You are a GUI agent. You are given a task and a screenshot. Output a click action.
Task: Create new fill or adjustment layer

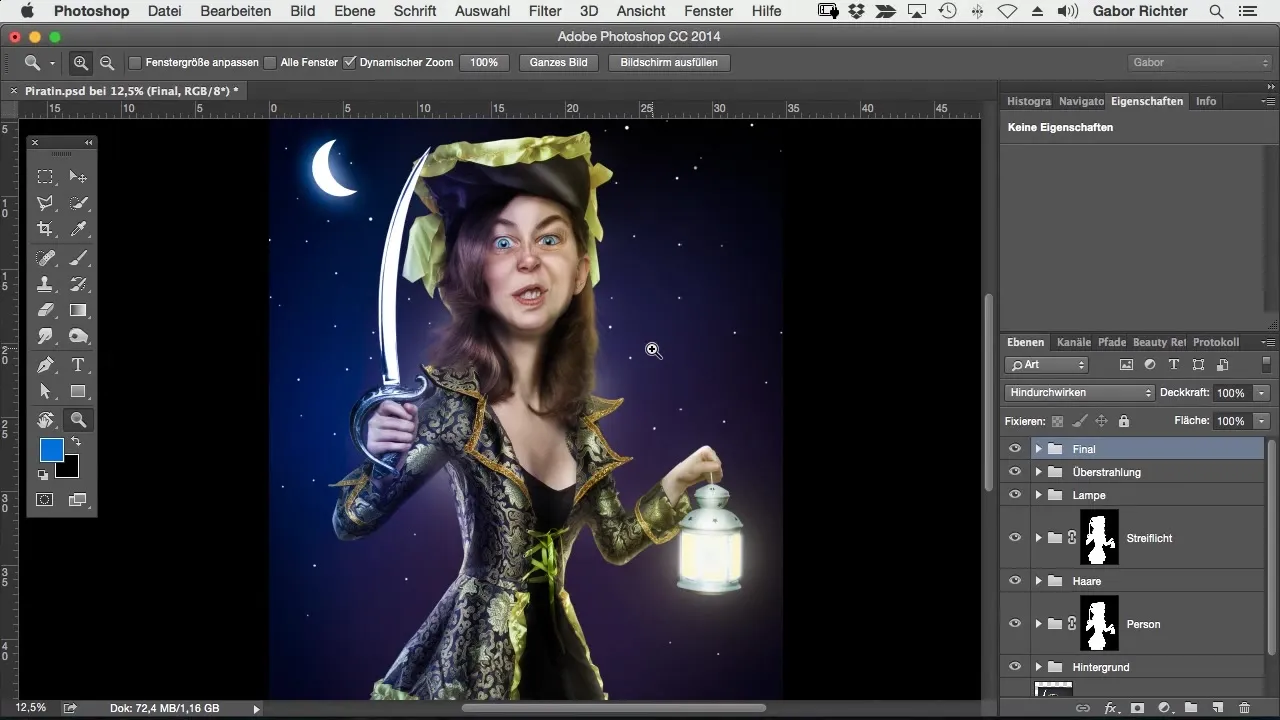coord(1164,708)
